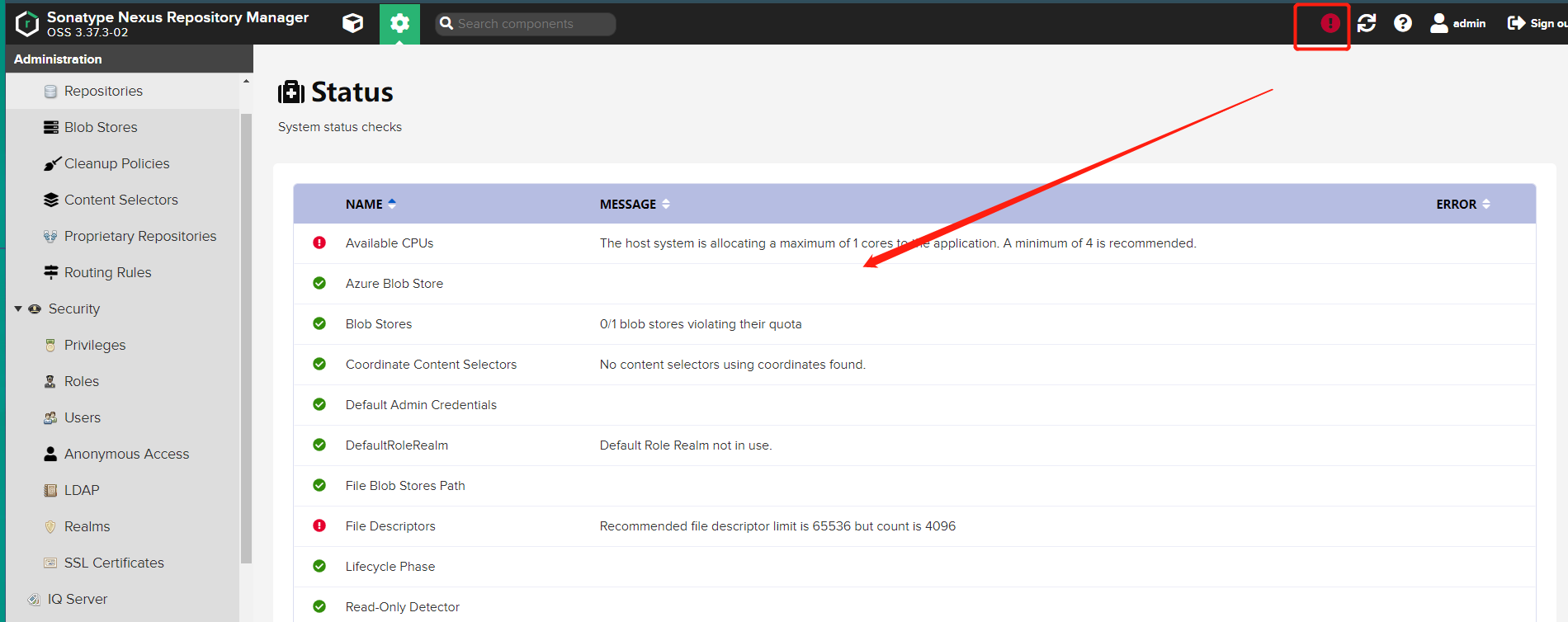1568x622 pixels.
Task: Collapse the Security tree section
Action: [18, 309]
